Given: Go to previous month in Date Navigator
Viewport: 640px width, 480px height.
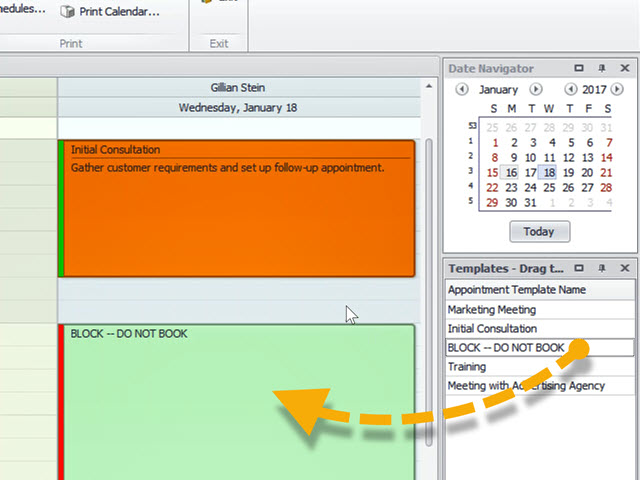Looking at the screenshot, I should 462,89.
